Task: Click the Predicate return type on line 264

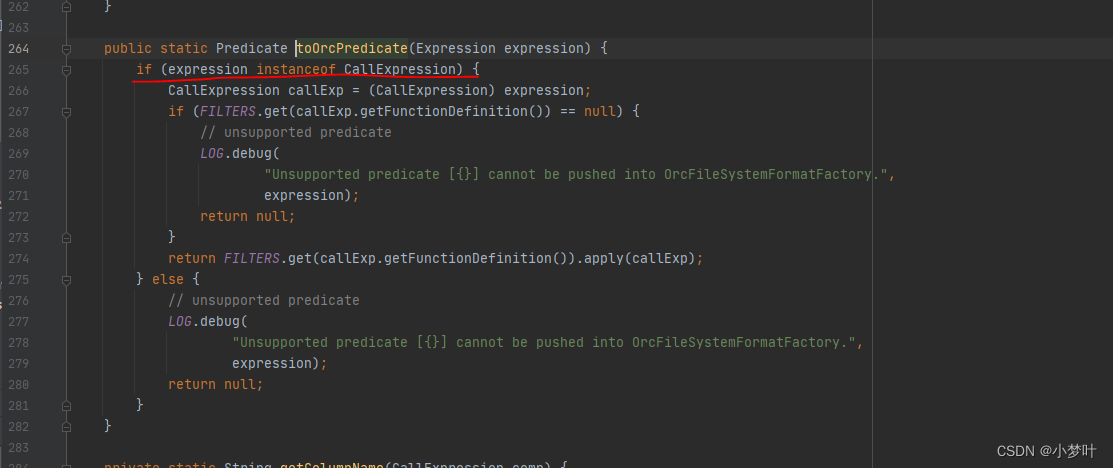Action: 252,48
